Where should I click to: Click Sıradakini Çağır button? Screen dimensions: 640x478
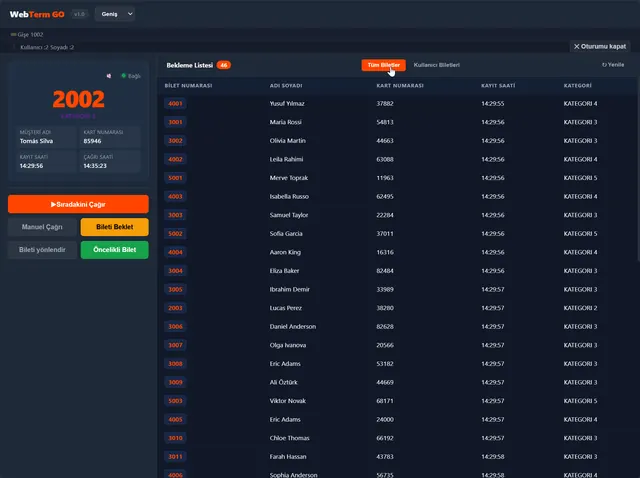pos(78,204)
